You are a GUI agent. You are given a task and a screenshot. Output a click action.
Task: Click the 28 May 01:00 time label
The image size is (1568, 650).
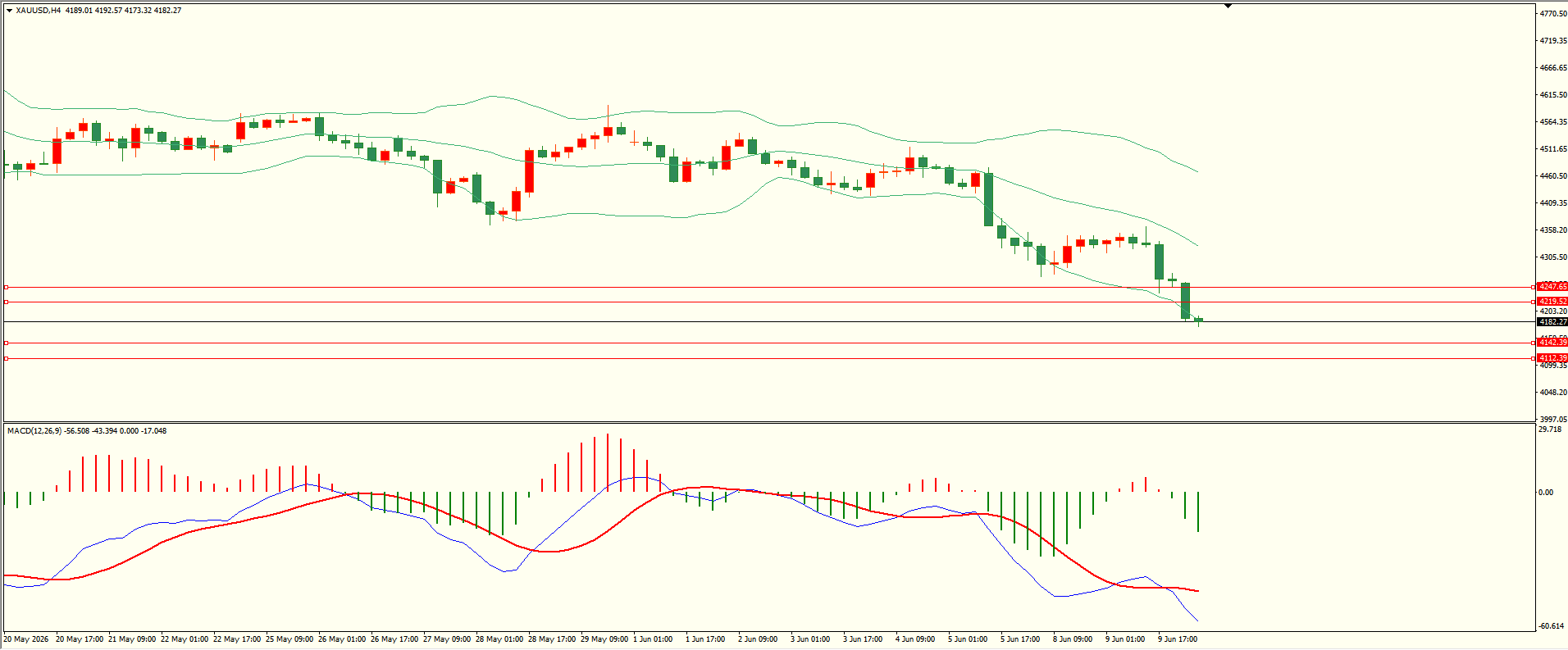click(499, 639)
